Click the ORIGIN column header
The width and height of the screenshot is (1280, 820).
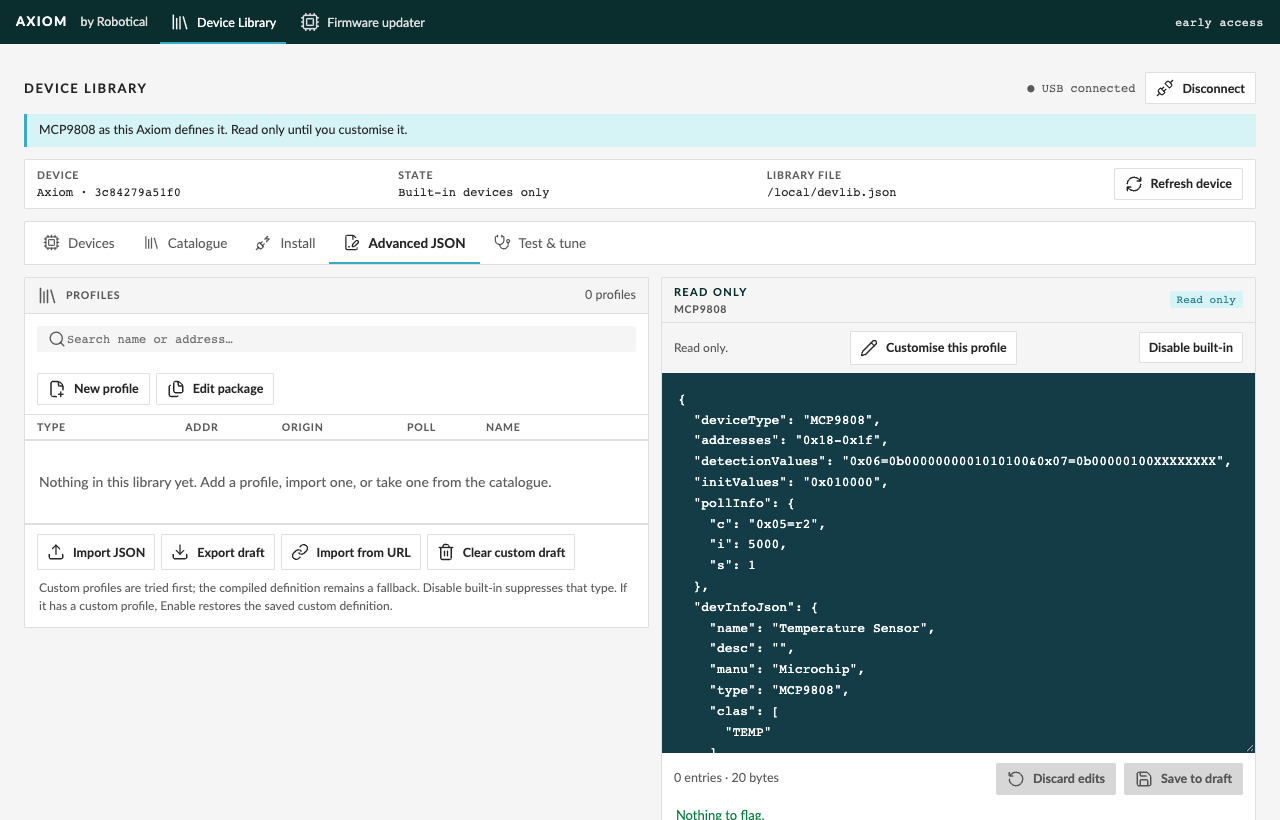coord(302,427)
